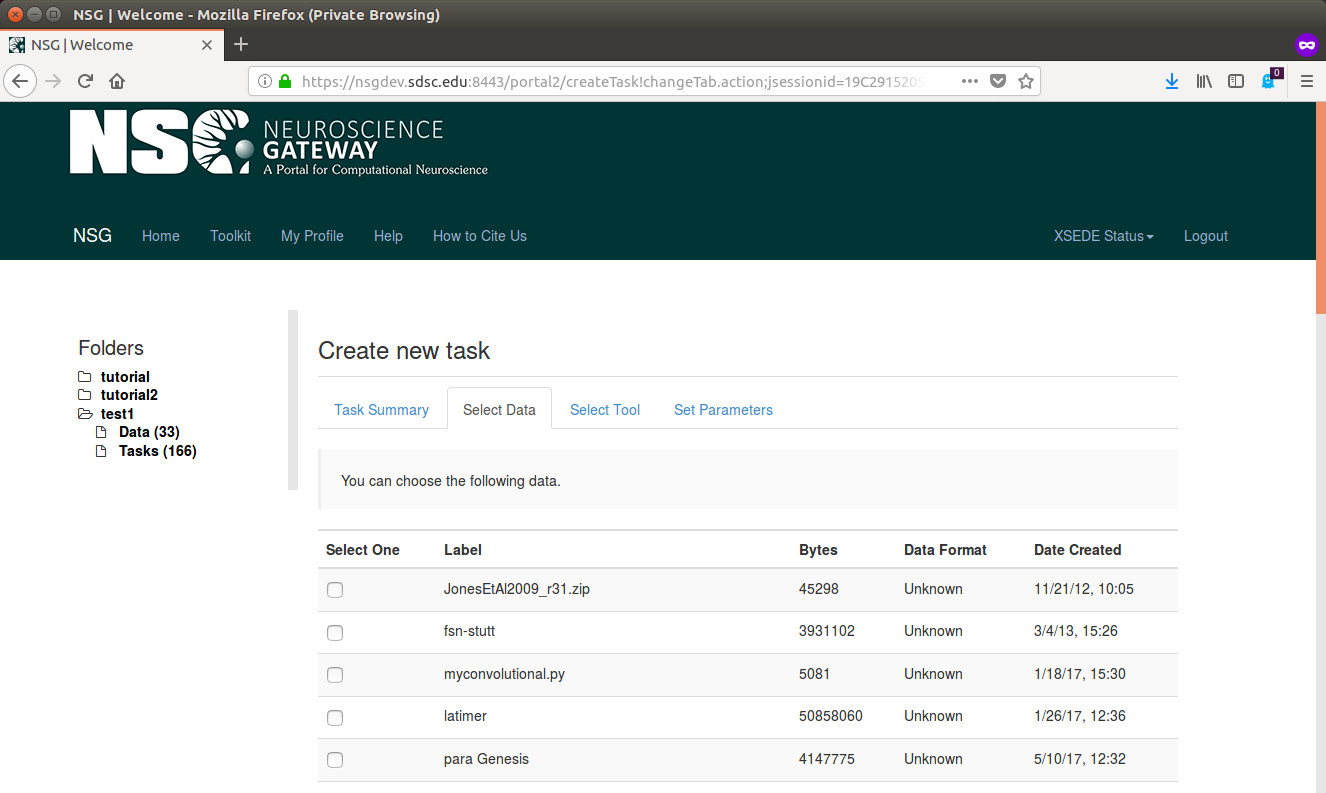Open the Firefox hamburger menu

[x=1306, y=81]
